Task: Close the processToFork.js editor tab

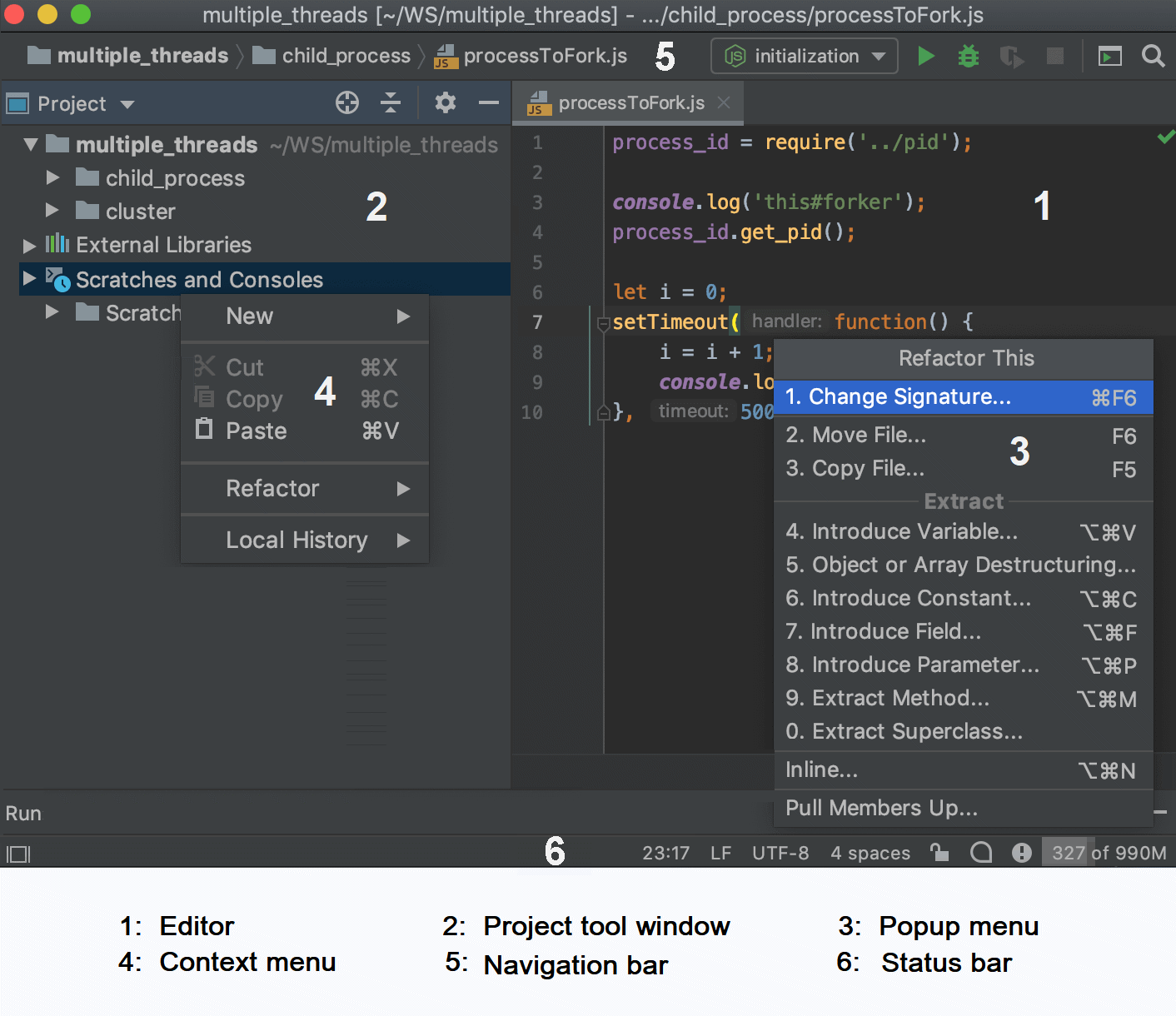Action: [724, 102]
